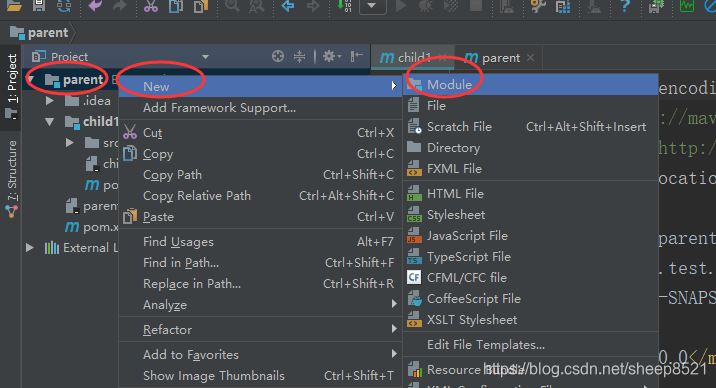Open the run configuration dropdown in toolbar
Screen dimensions: 716x388
(373, 6)
